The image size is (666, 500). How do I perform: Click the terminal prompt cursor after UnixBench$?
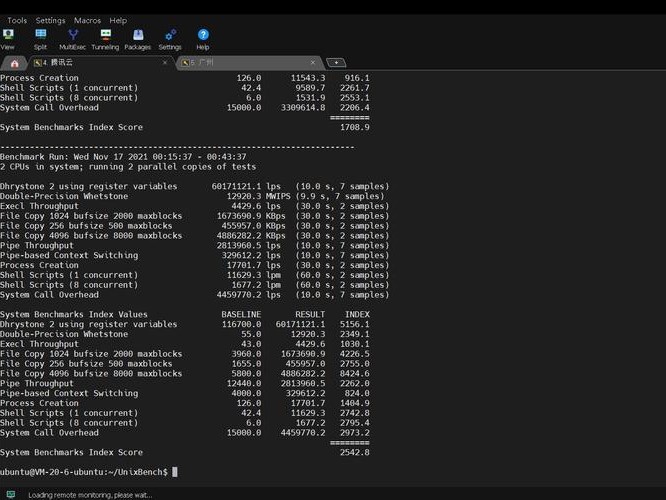pyautogui.click(x=175, y=472)
